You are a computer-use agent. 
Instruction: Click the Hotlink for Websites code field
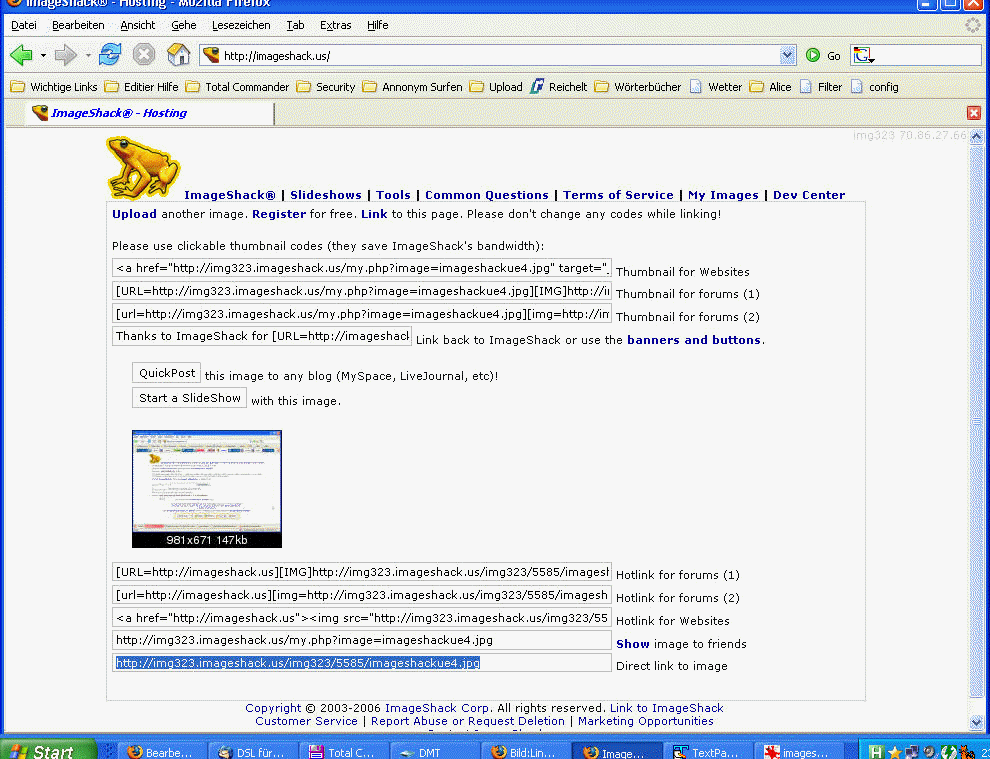coord(362,618)
